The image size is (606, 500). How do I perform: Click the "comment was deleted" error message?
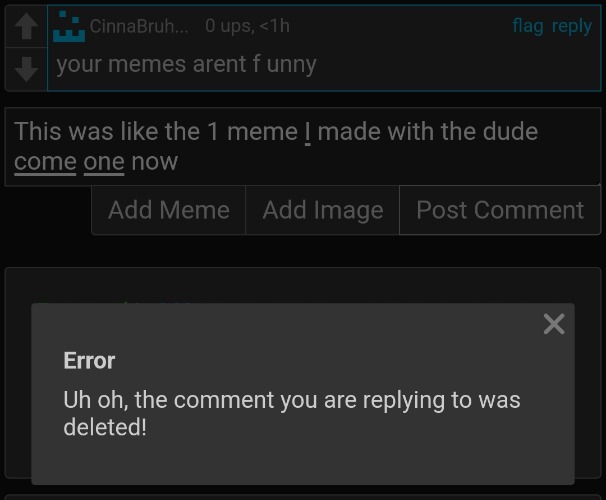[x=291, y=413]
